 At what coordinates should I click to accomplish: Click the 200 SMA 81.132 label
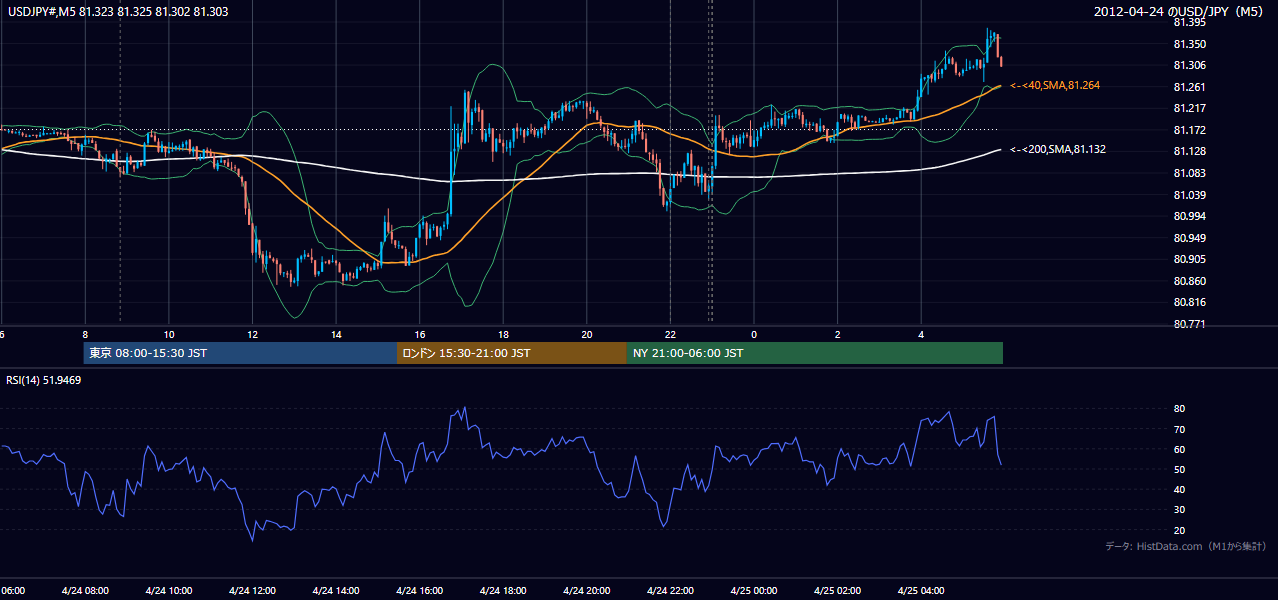point(1058,149)
